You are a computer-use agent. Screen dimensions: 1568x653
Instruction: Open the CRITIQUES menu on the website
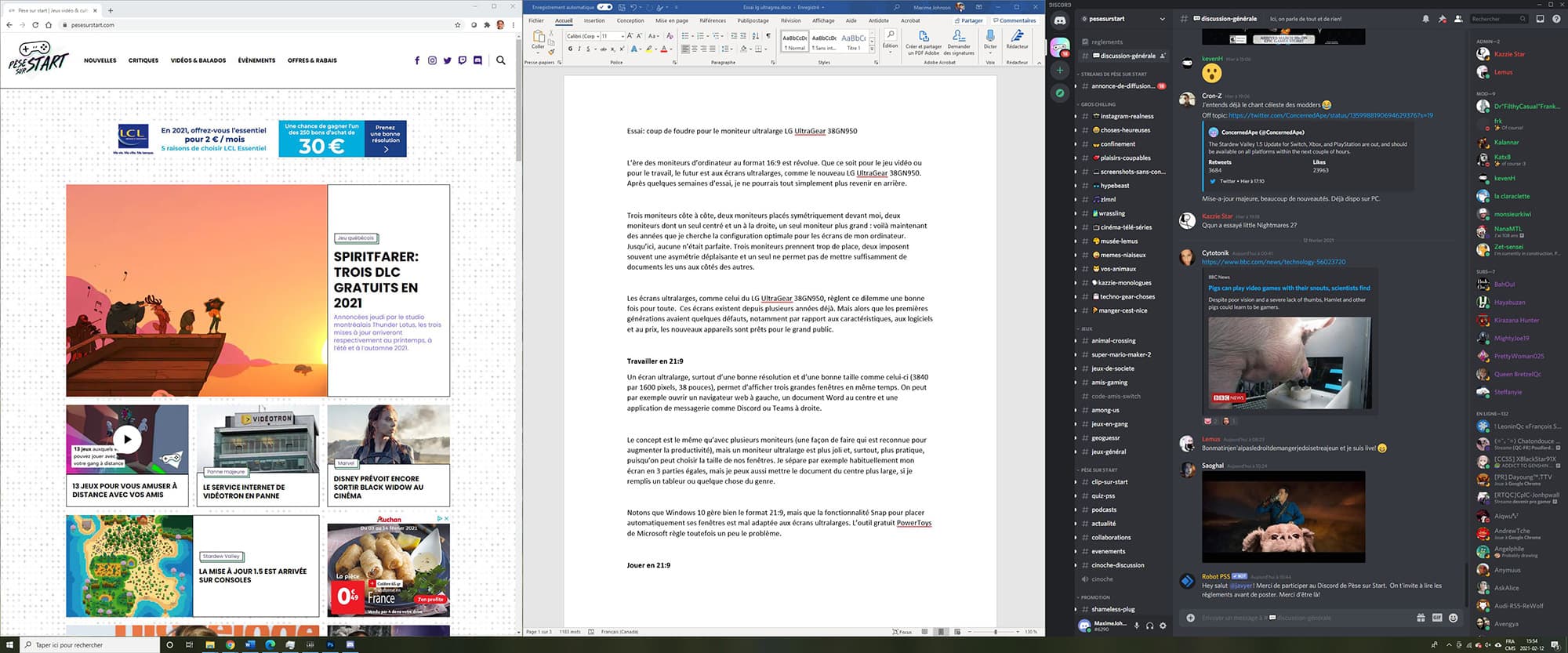pos(143,60)
